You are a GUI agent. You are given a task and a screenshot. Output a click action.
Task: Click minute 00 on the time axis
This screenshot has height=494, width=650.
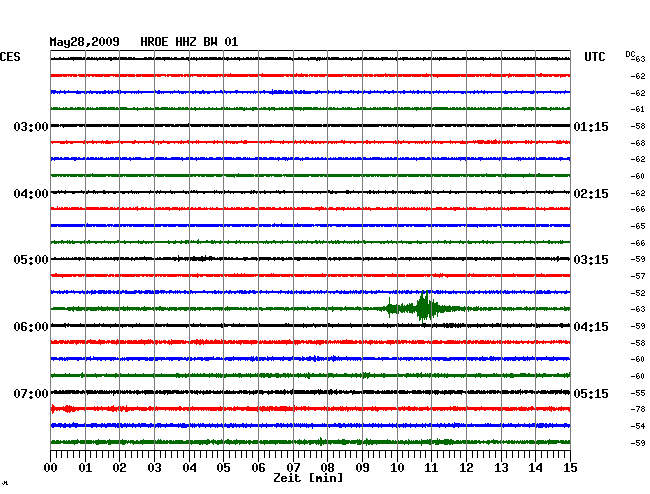(x=51, y=468)
